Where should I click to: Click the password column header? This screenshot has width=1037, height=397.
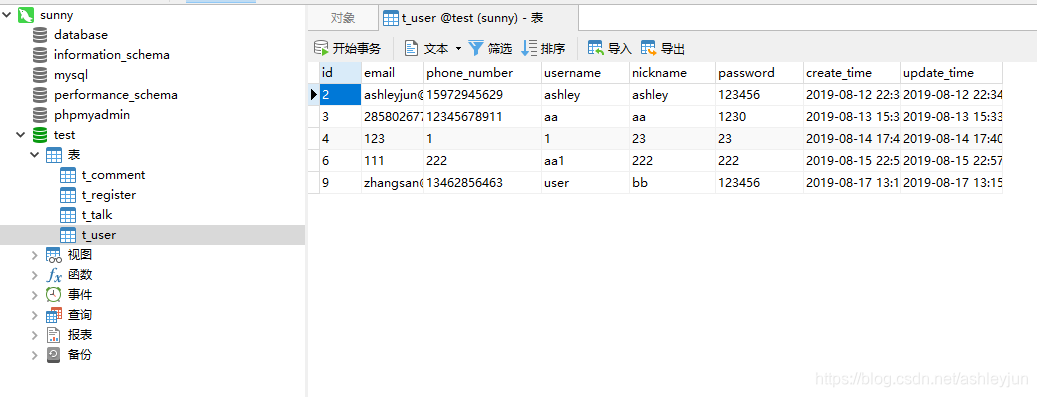point(759,73)
